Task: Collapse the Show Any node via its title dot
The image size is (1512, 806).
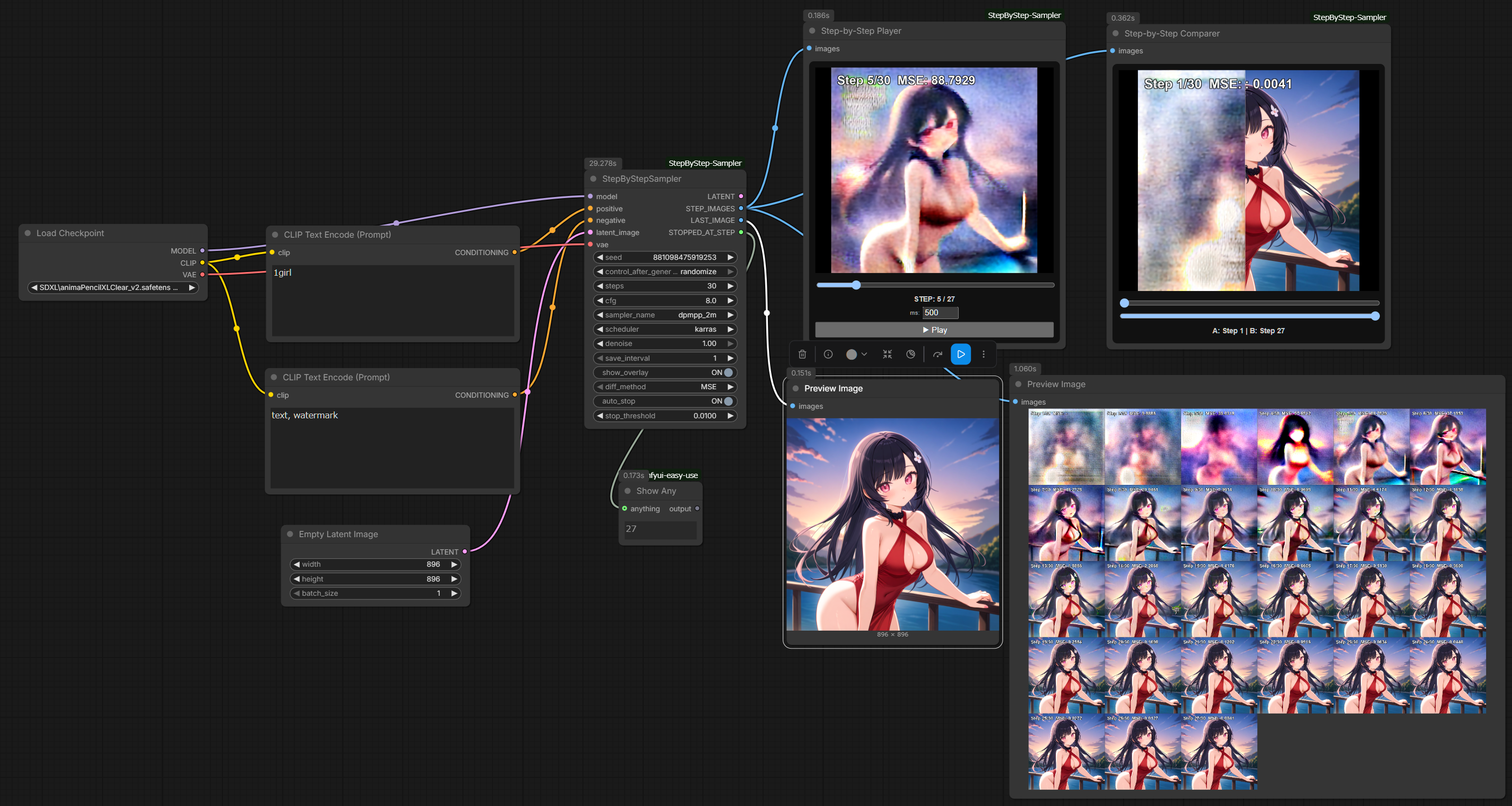Action: pos(627,490)
